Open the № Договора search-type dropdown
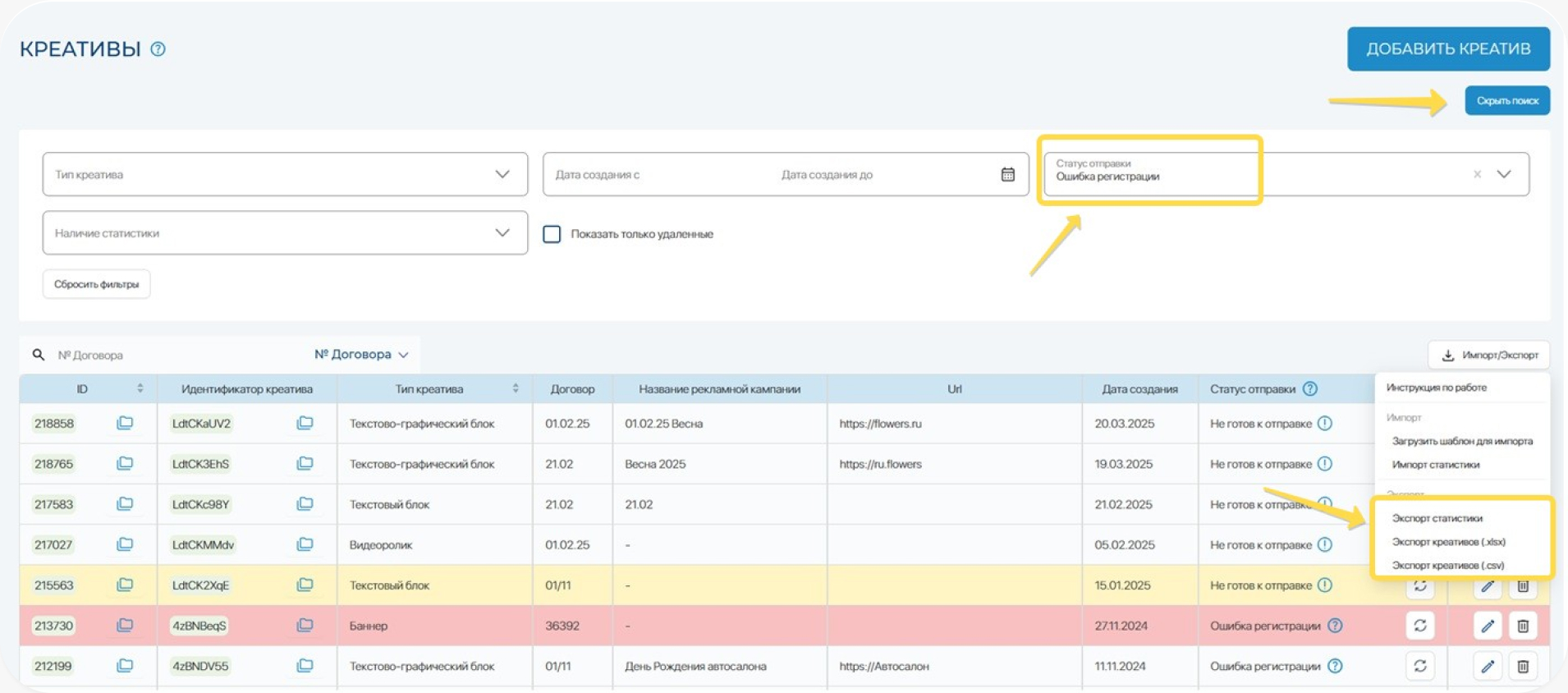This screenshot has width=1568, height=693. click(361, 355)
